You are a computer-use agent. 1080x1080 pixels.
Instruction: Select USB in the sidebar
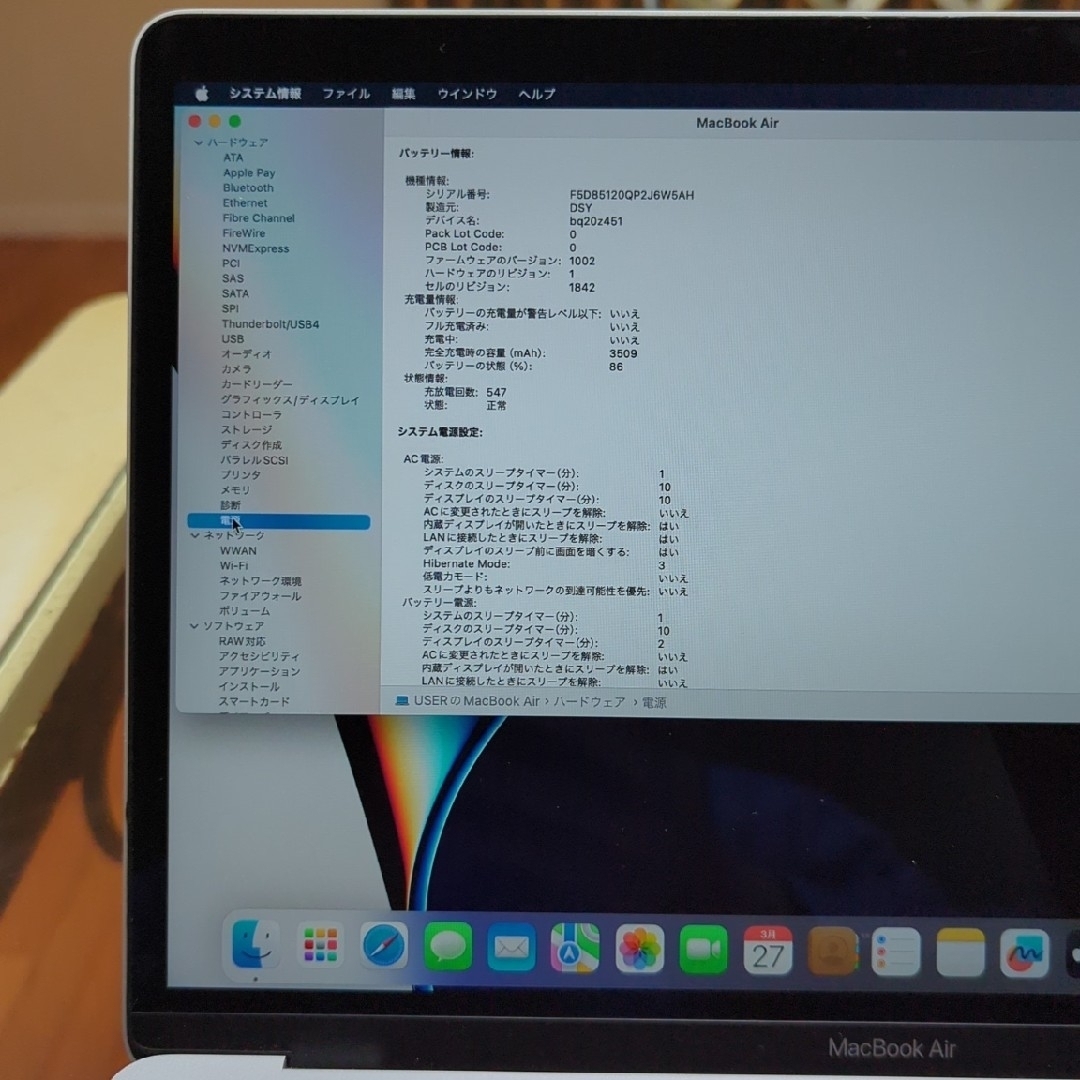click(233, 340)
